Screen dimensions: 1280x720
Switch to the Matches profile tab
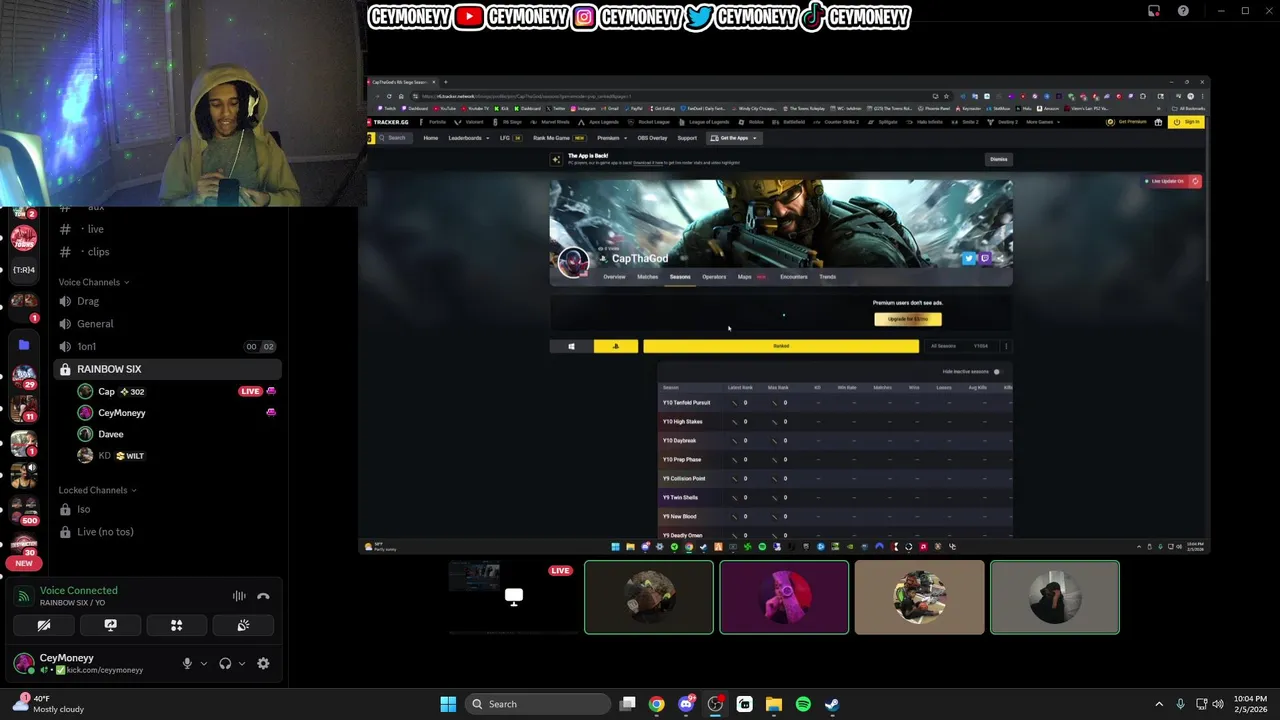[x=648, y=277]
